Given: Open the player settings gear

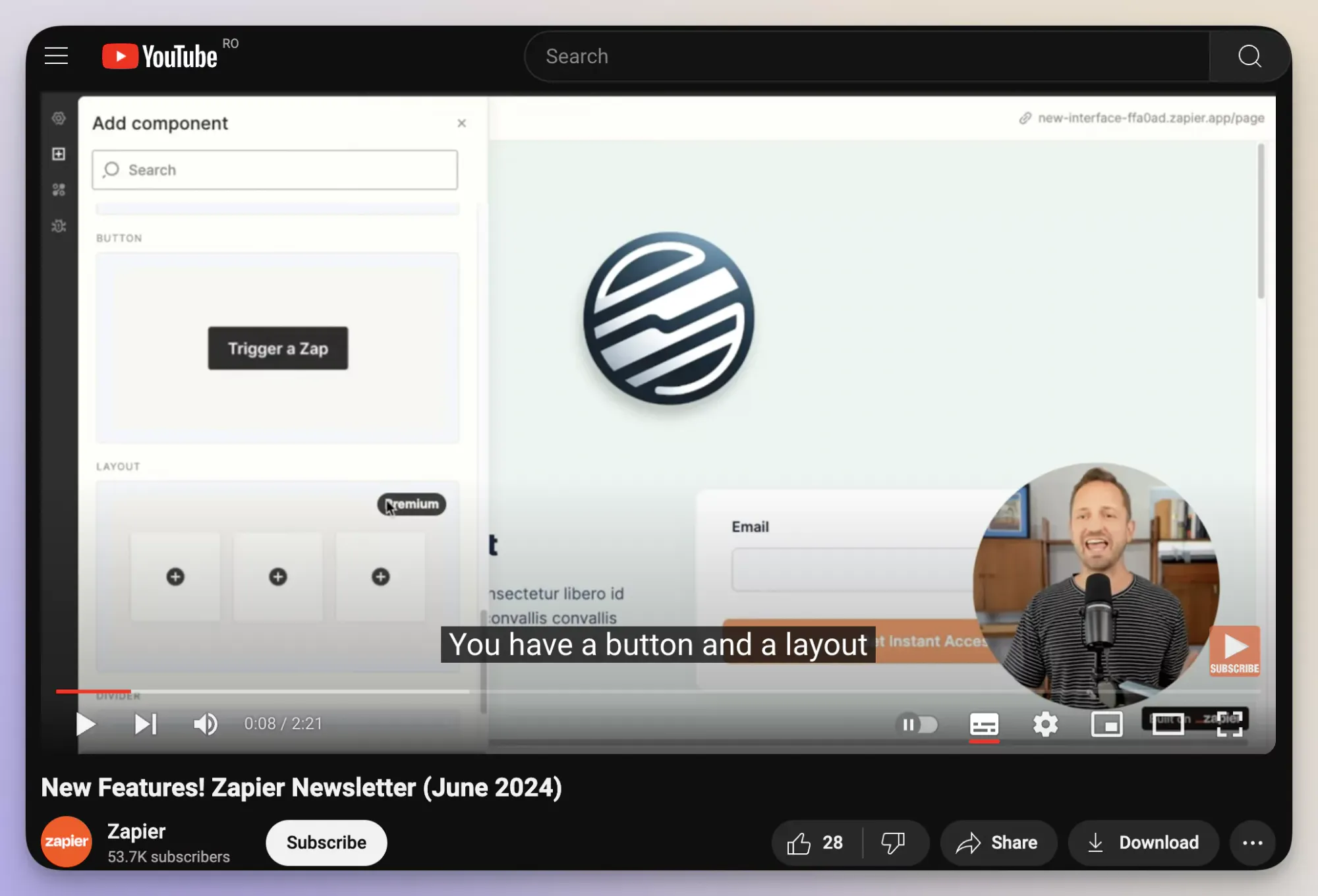Looking at the screenshot, I should click(x=1045, y=725).
